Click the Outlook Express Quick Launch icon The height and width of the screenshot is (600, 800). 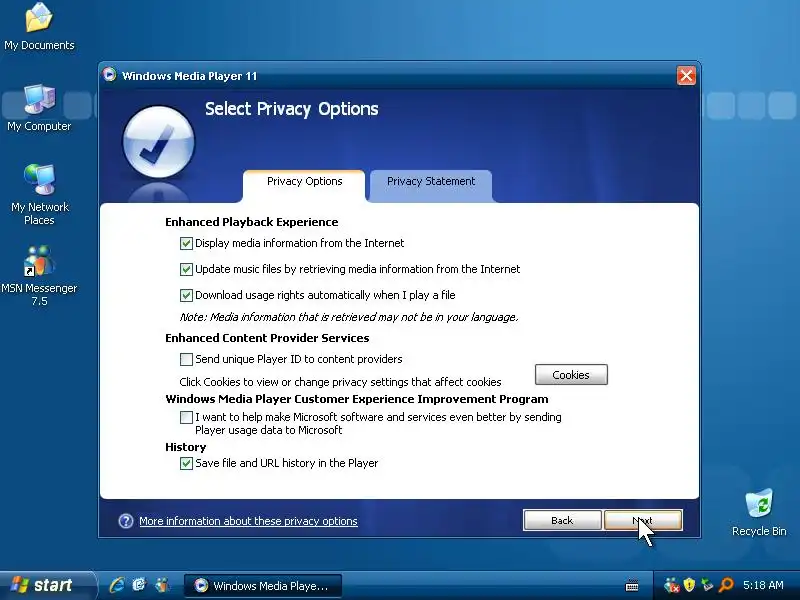click(139, 585)
